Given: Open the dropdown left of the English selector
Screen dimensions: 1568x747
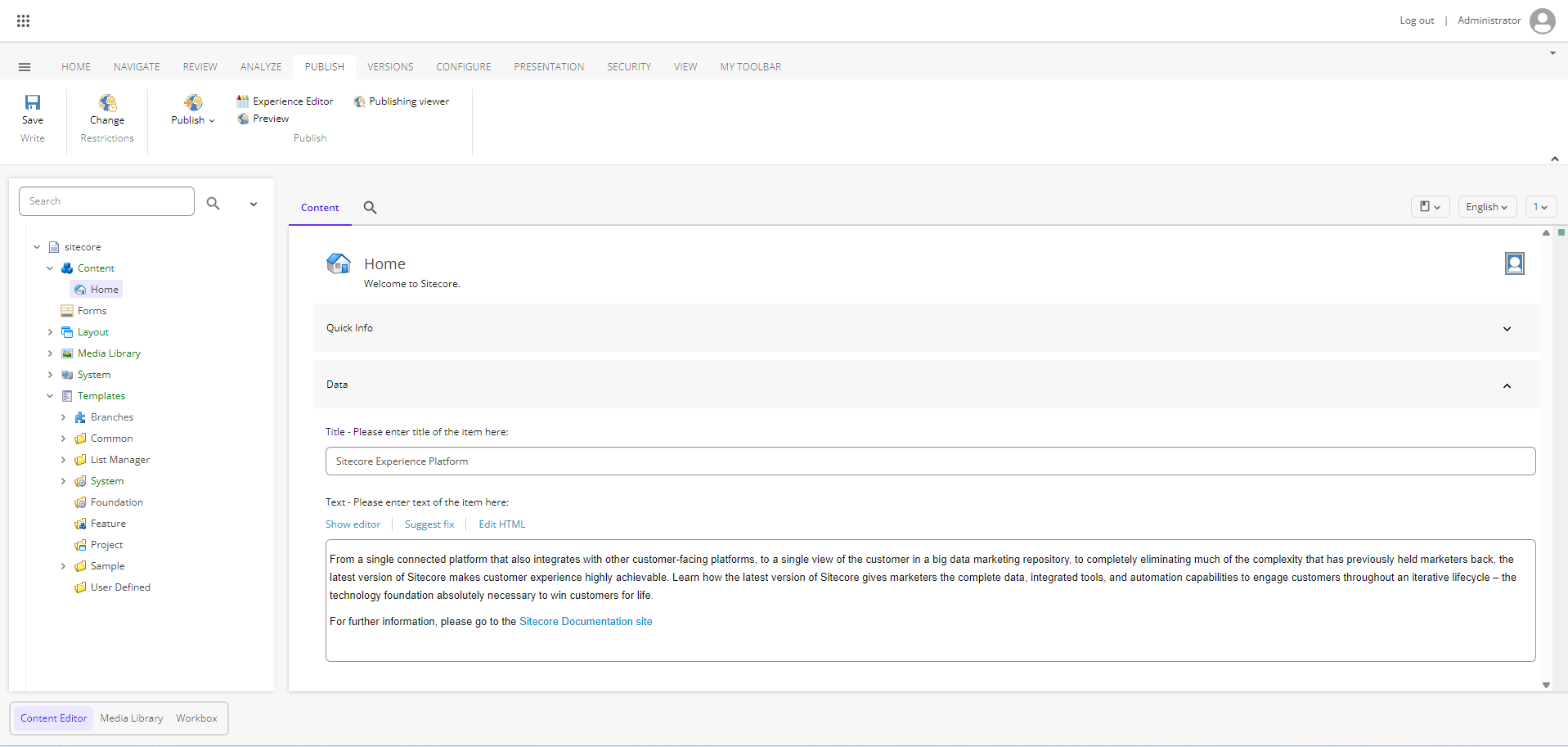Looking at the screenshot, I should (1430, 207).
